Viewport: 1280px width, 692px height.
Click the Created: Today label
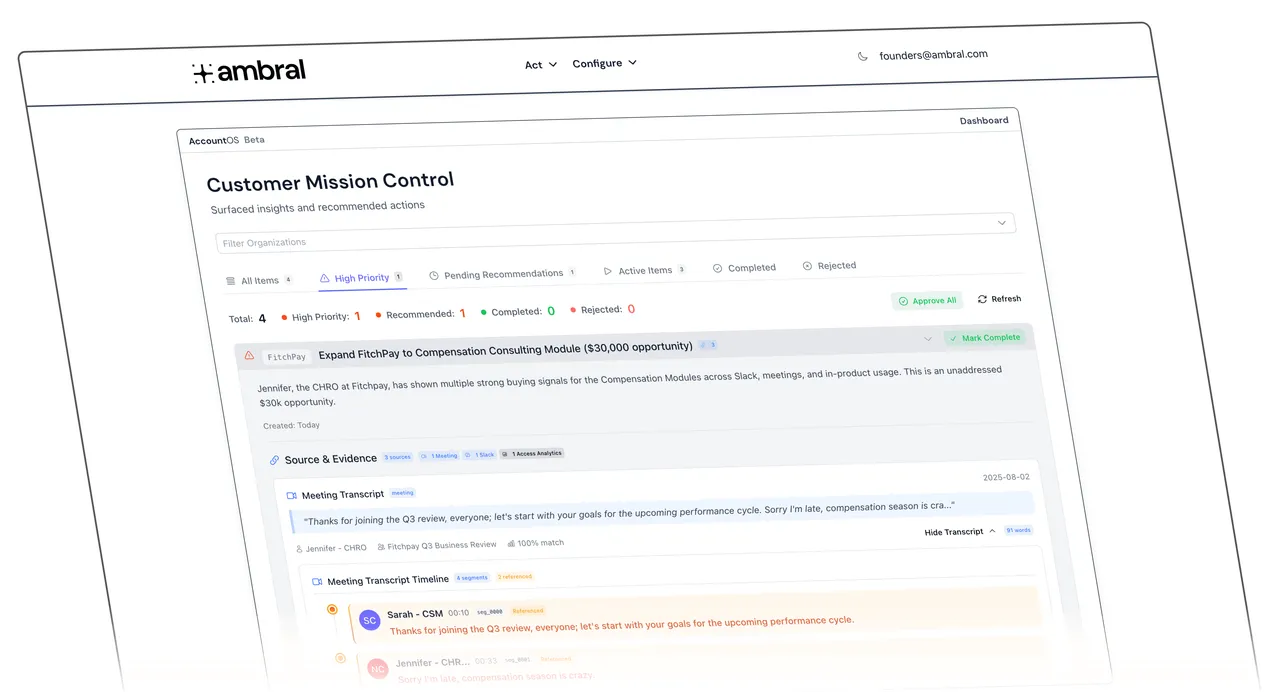click(291, 426)
